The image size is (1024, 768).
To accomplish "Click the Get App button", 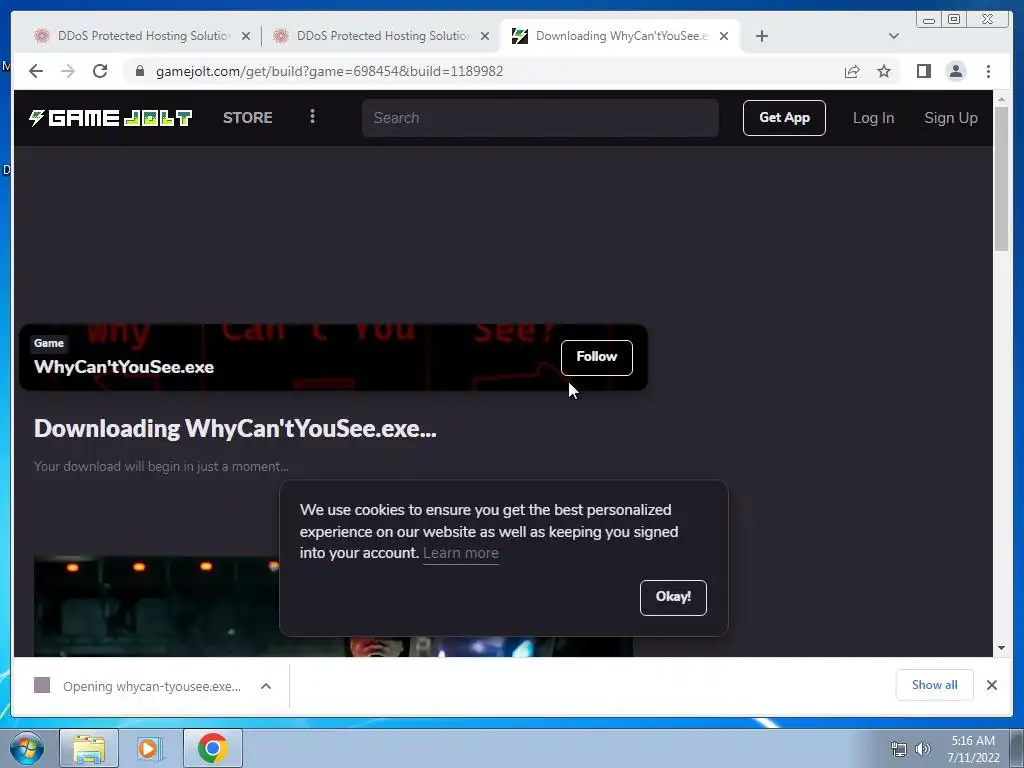I will [784, 118].
